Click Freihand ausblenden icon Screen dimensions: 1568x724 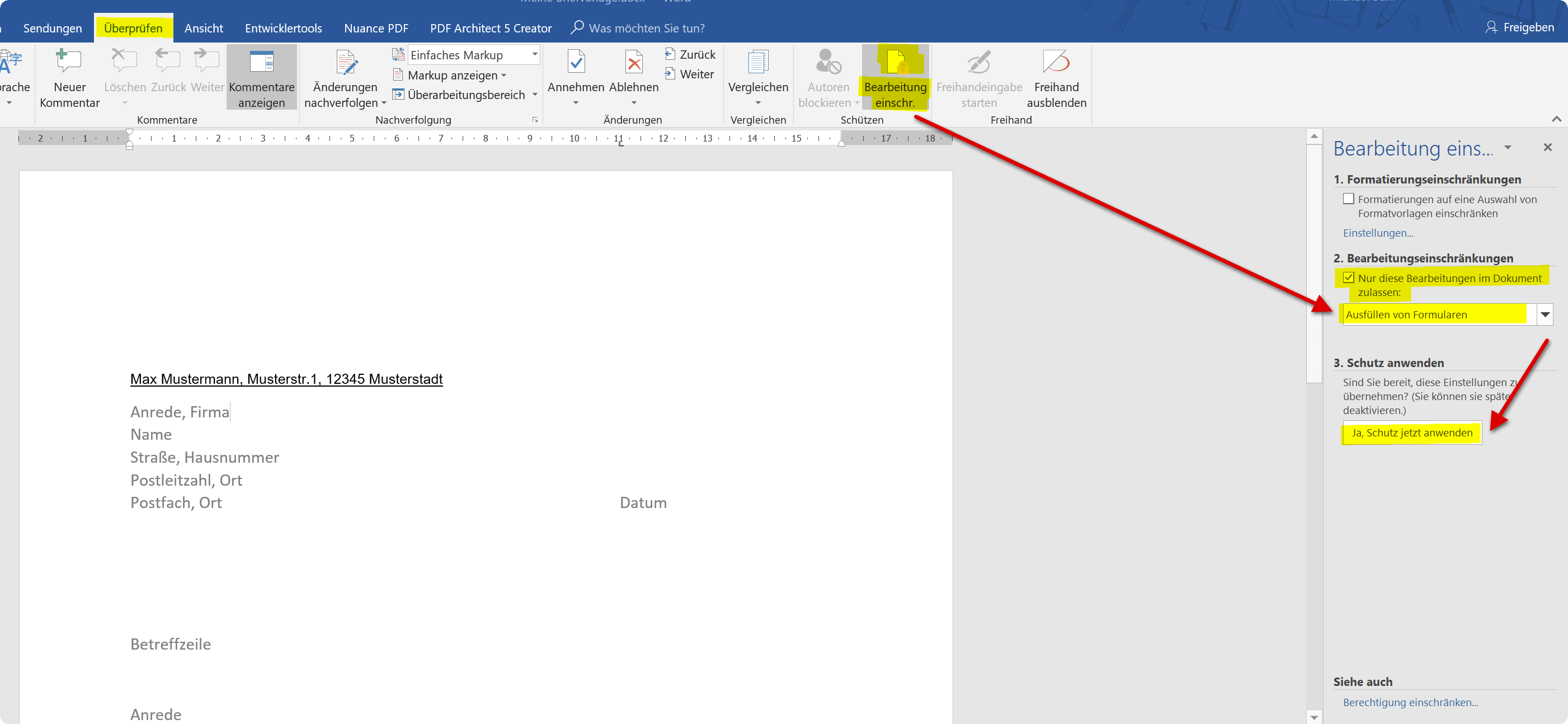(x=1056, y=62)
